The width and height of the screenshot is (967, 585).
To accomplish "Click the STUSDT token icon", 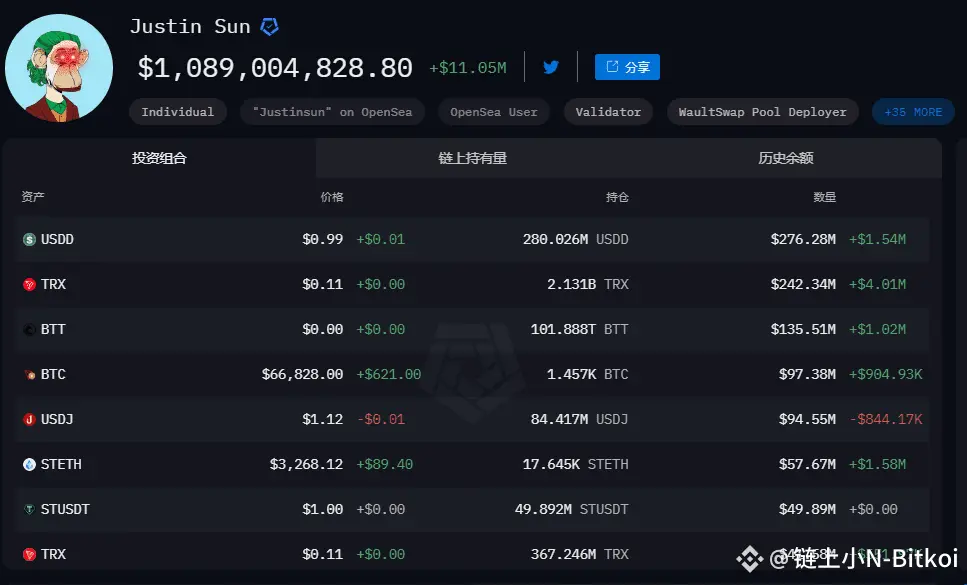I will tap(29, 509).
